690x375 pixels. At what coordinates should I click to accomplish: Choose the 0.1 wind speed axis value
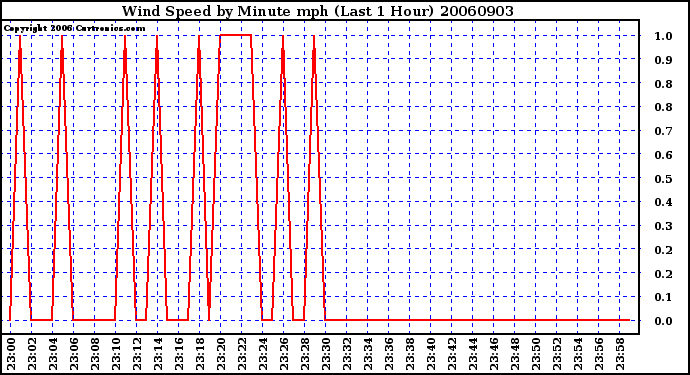663,298
